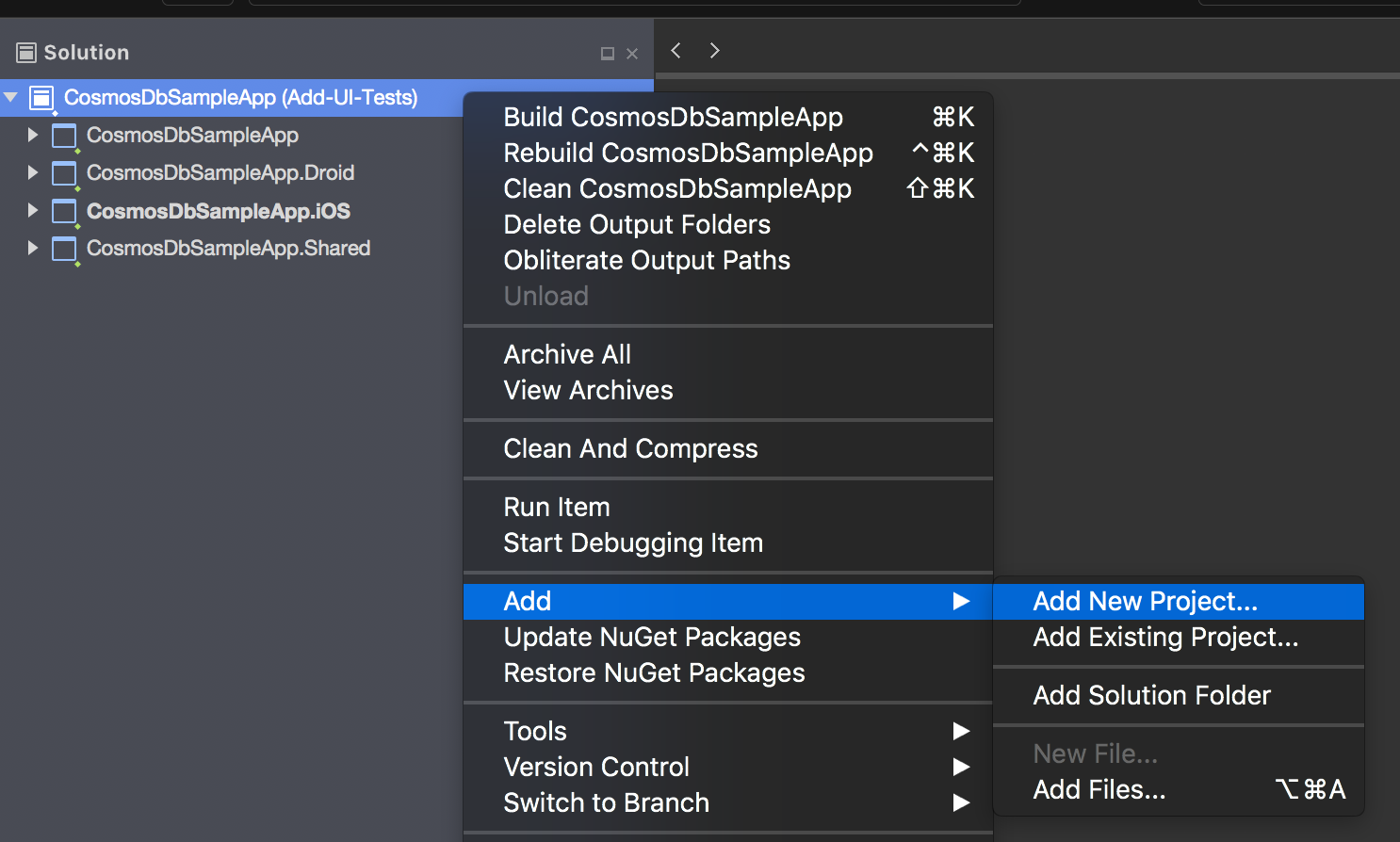Select the CosmosDbSampleApp.iOS project name

pyautogui.click(x=219, y=211)
